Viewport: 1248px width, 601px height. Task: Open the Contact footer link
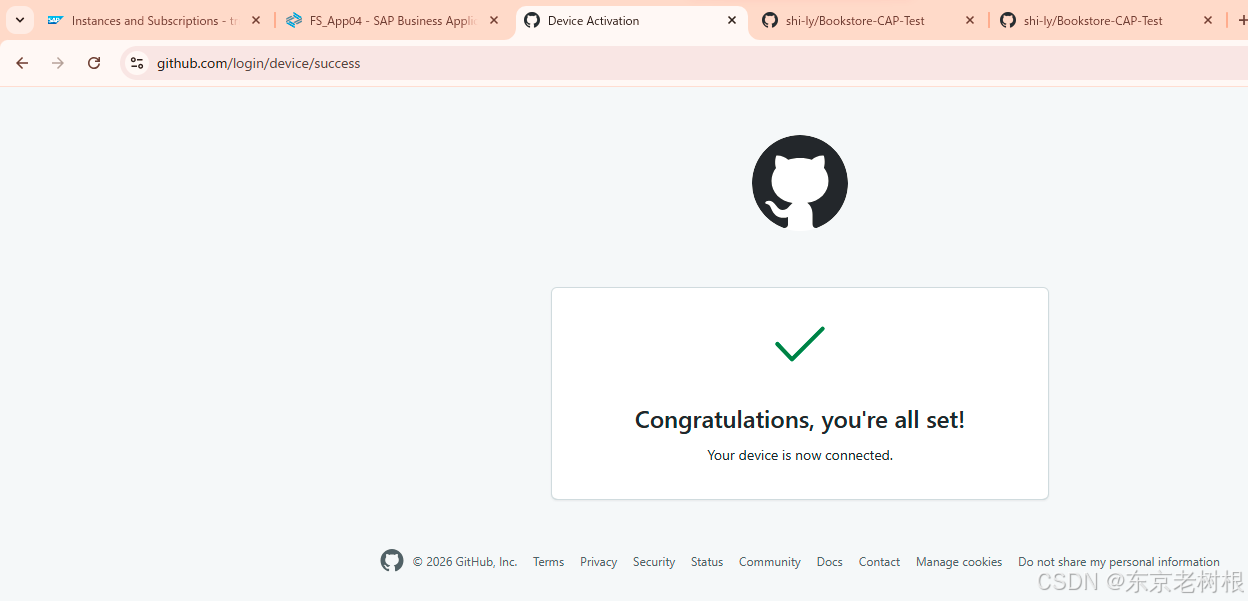[879, 562]
